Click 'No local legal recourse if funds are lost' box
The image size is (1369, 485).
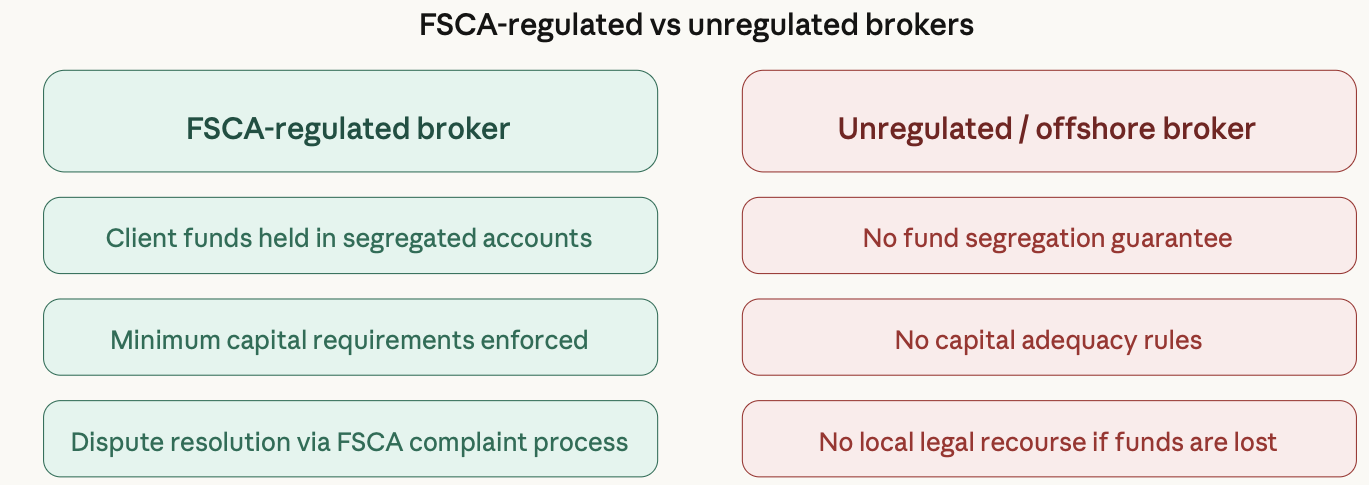click(x=1048, y=439)
